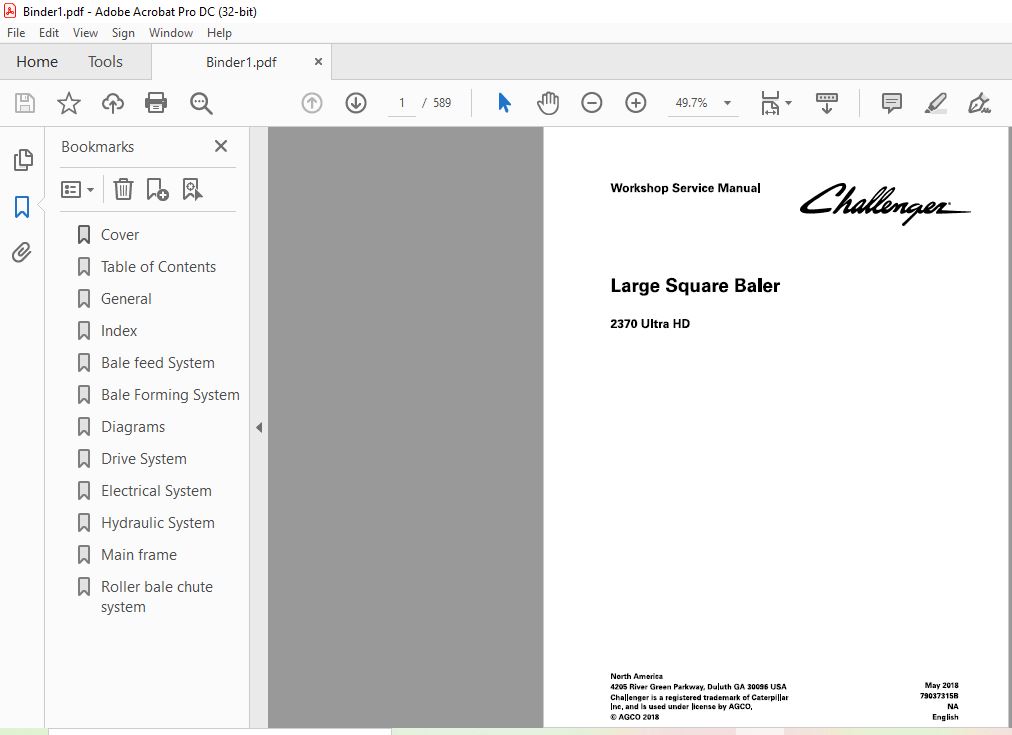The image size is (1012, 735).
Task: Close the Binder1.pdf tab
Action: click(318, 62)
